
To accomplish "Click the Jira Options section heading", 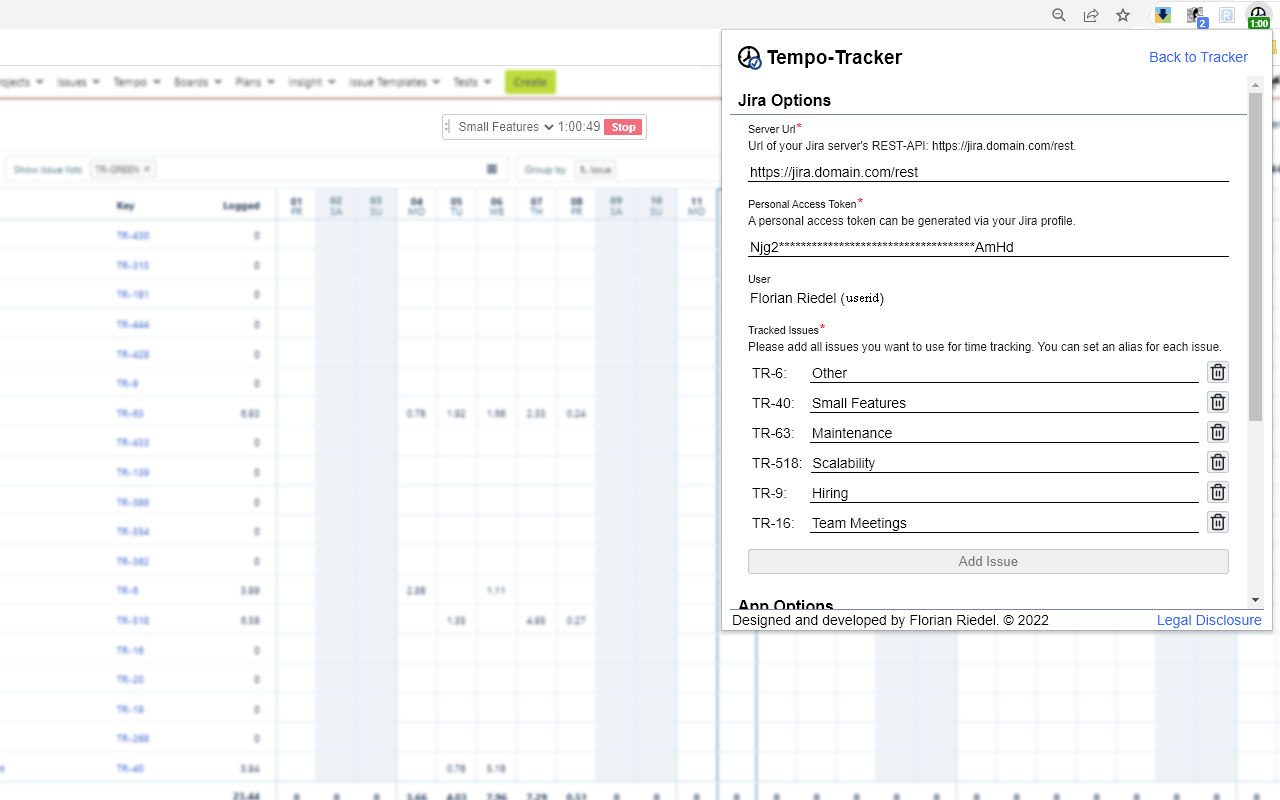I will click(x=784, y=100).
